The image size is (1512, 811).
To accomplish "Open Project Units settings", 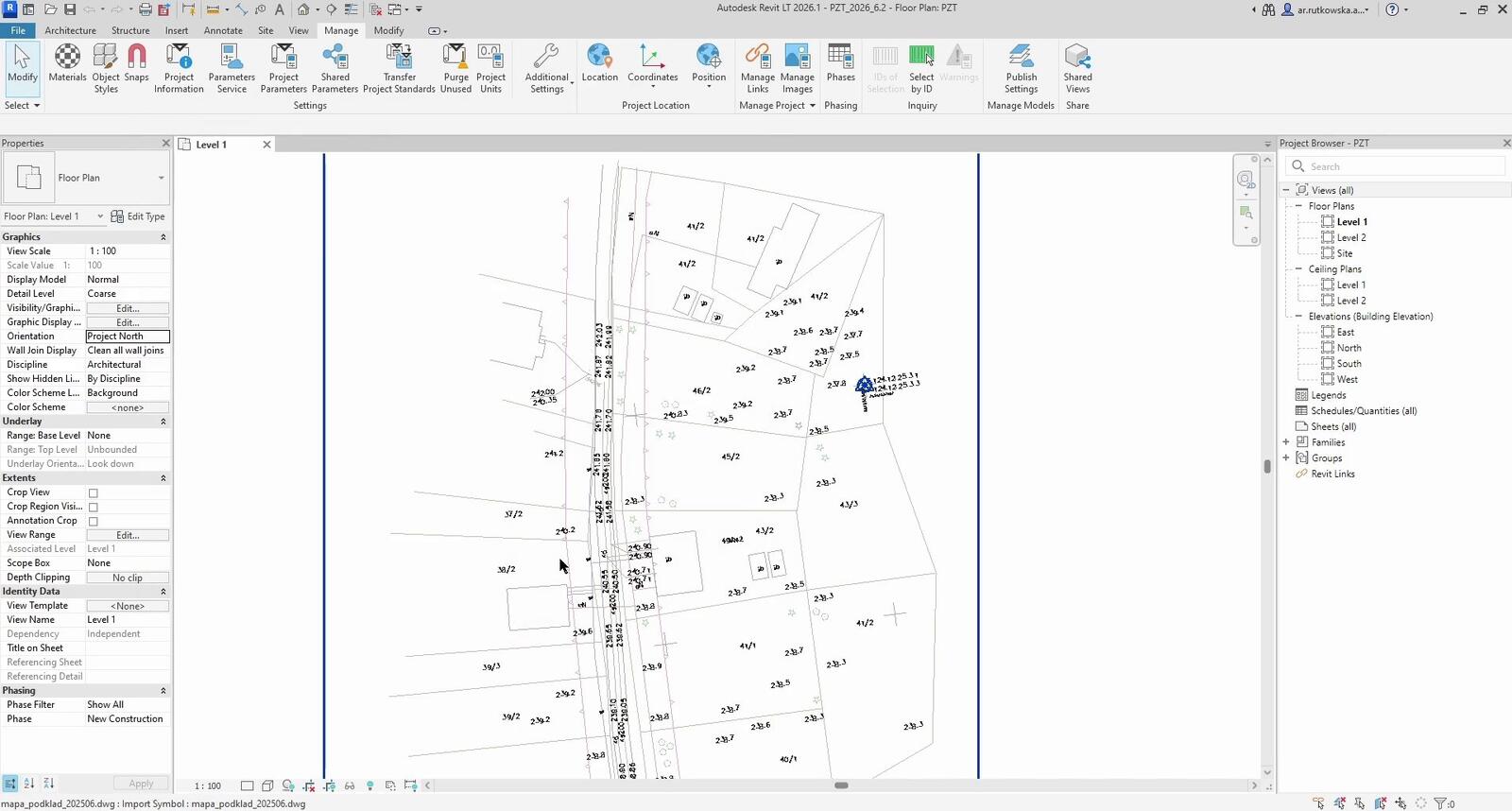I will point(490,69).
